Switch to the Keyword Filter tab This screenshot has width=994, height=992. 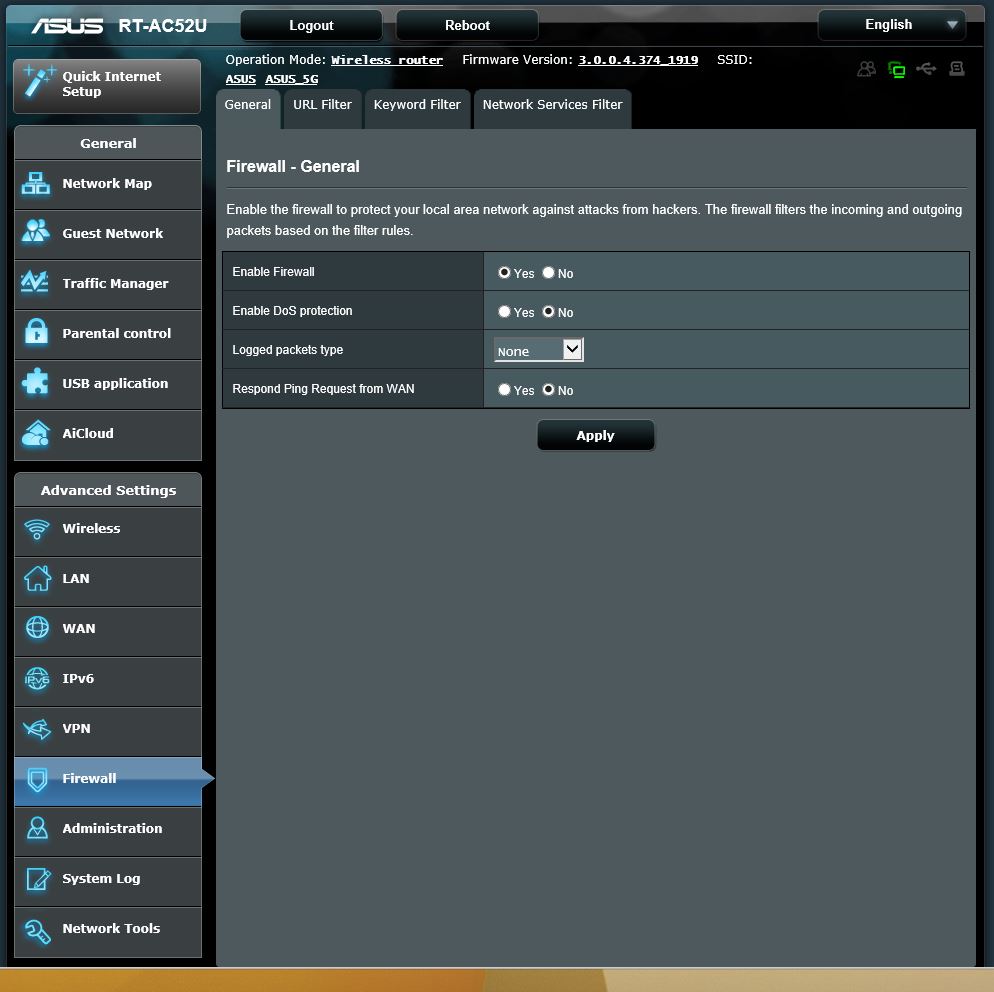[417, 108]
